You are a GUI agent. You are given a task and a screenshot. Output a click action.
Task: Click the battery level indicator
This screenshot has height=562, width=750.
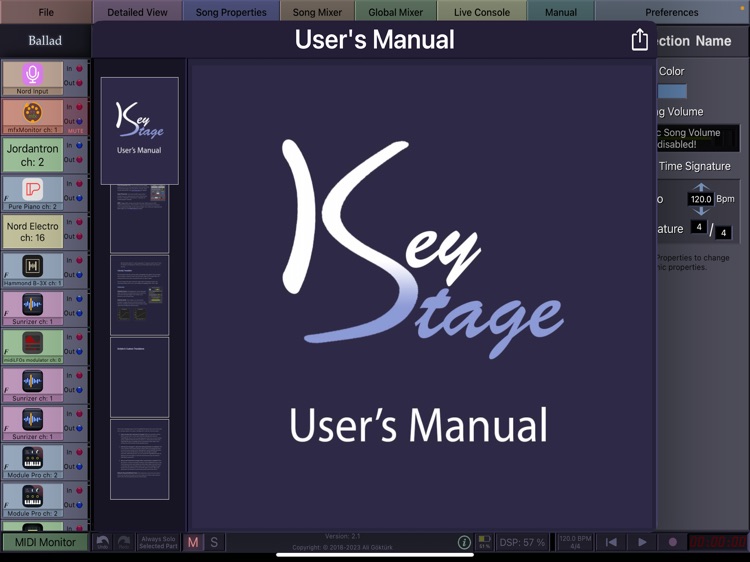tap(484, 542)
